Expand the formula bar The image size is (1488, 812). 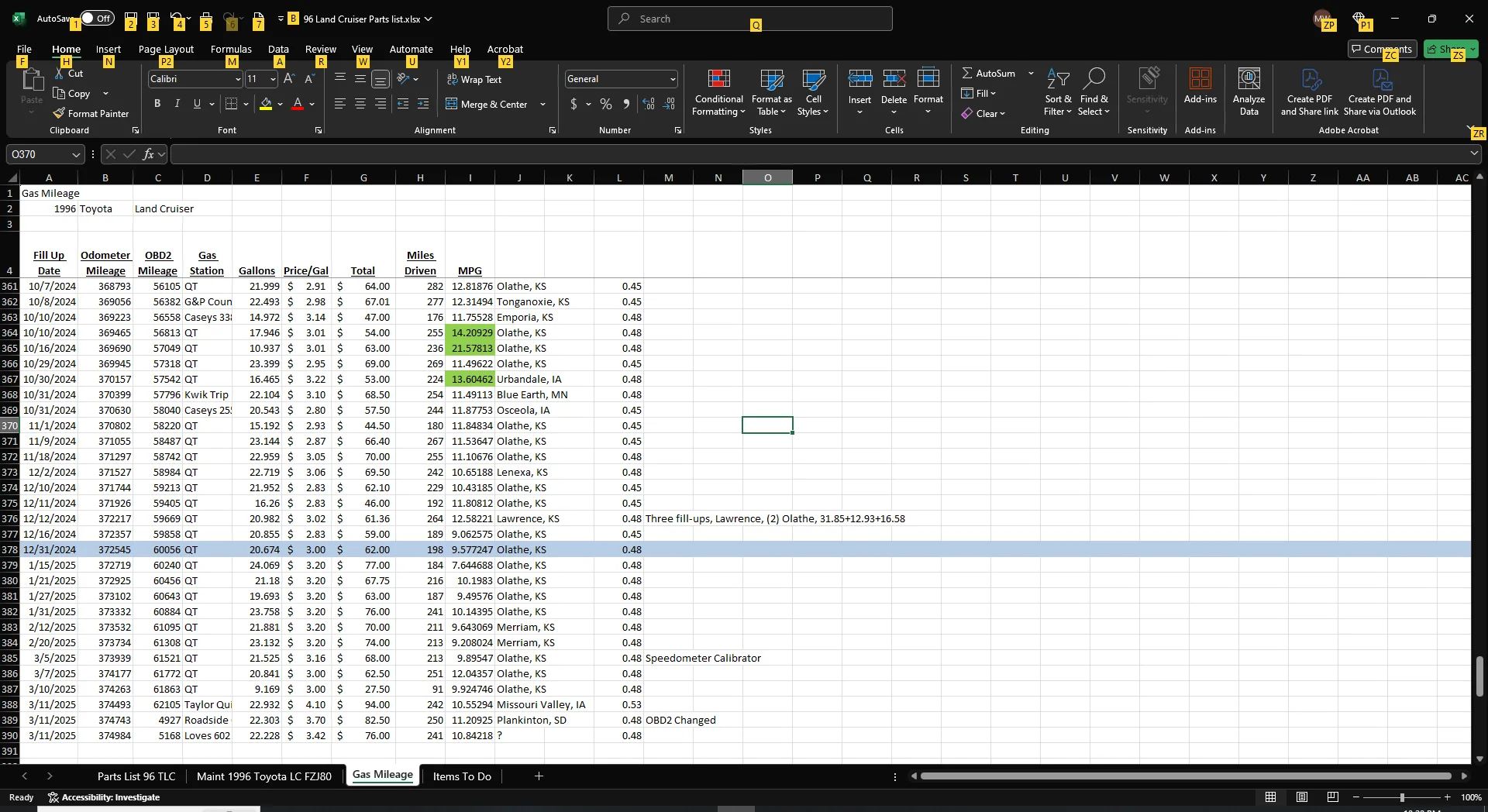tap(1475, 153)
